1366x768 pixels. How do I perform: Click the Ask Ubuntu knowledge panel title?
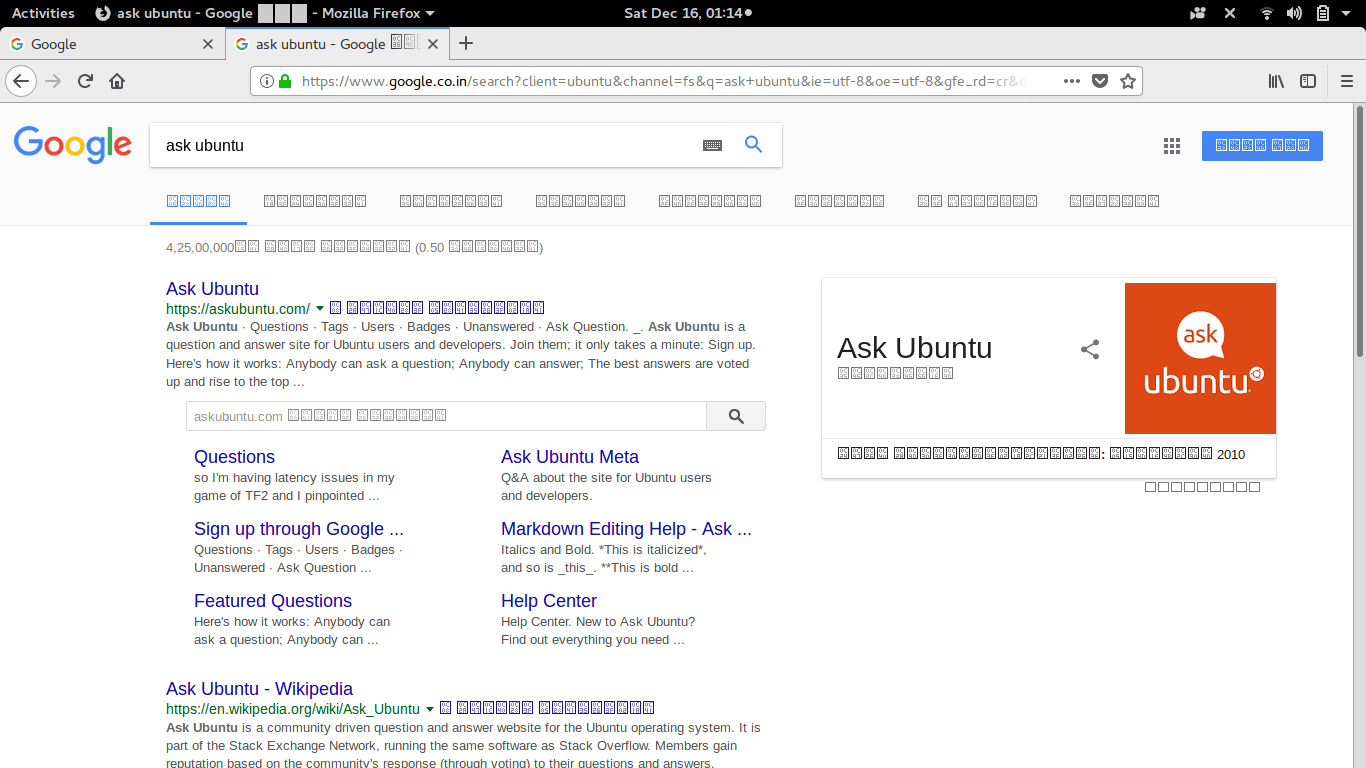pyautogui.click(x=914, y=348)
